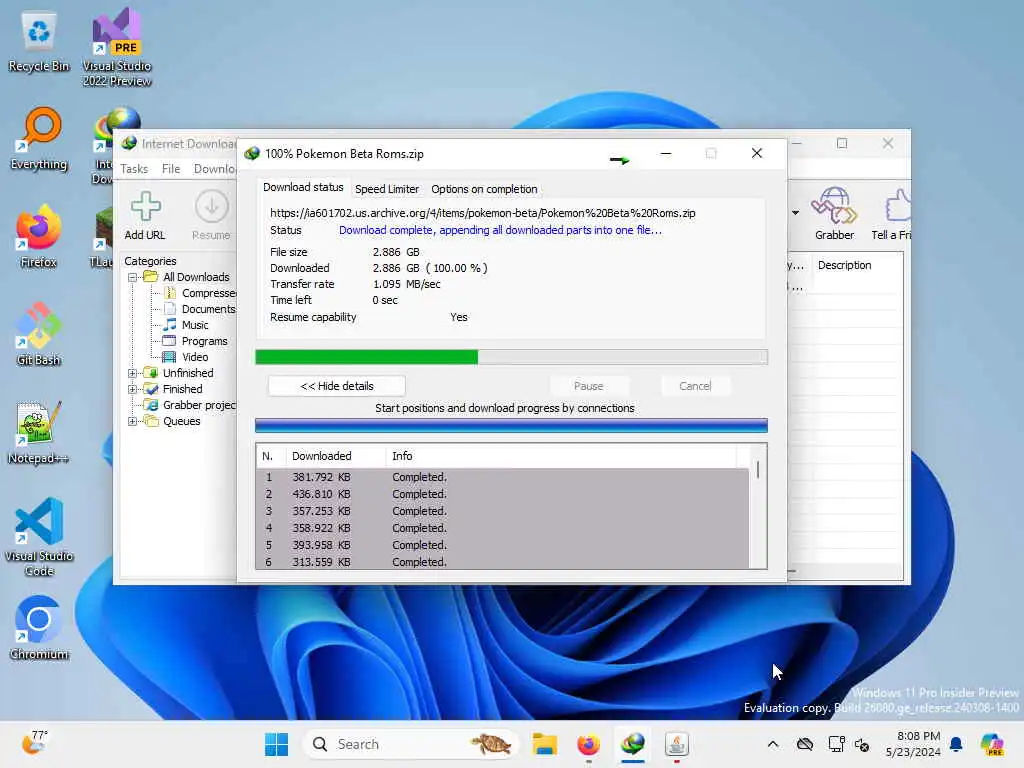Open Chromium desktop shortcut
The width and height of the screenshot is (1024, 768).
click(x=39, y=628)
